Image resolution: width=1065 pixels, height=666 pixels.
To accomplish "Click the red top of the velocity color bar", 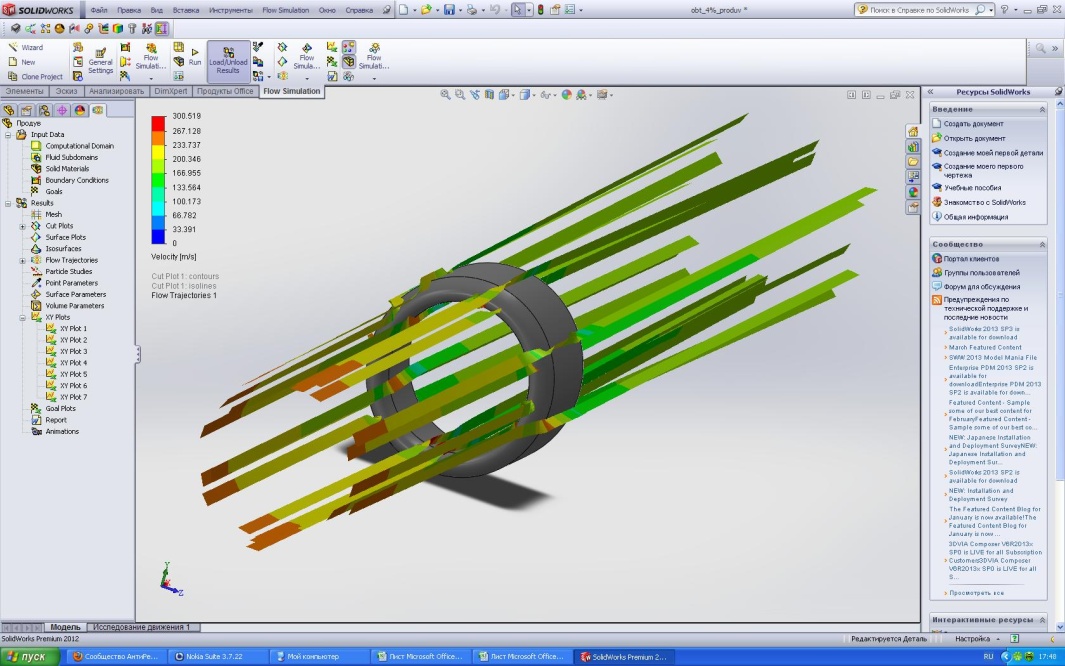I will (158, 123).
